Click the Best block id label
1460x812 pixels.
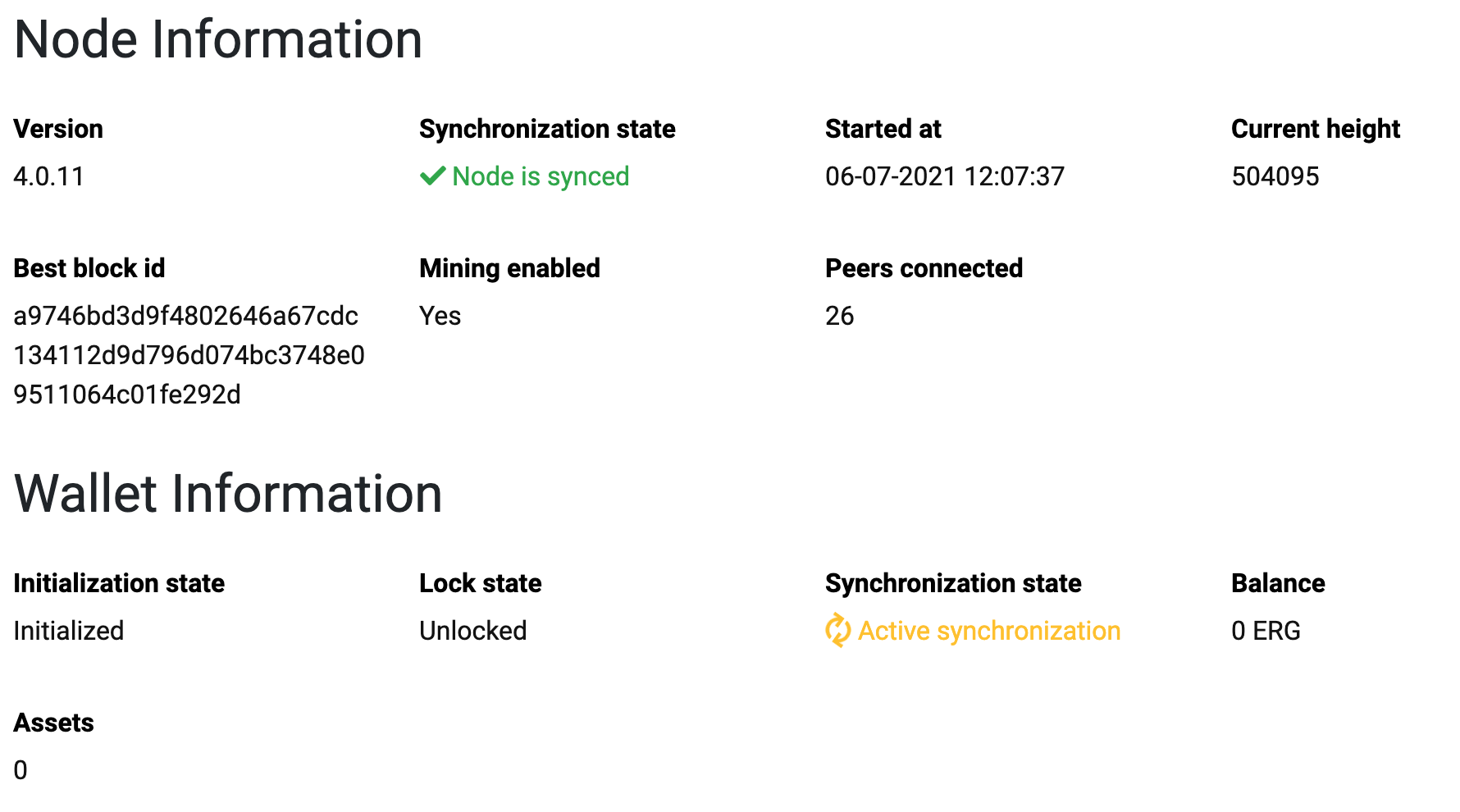[89, 268]
